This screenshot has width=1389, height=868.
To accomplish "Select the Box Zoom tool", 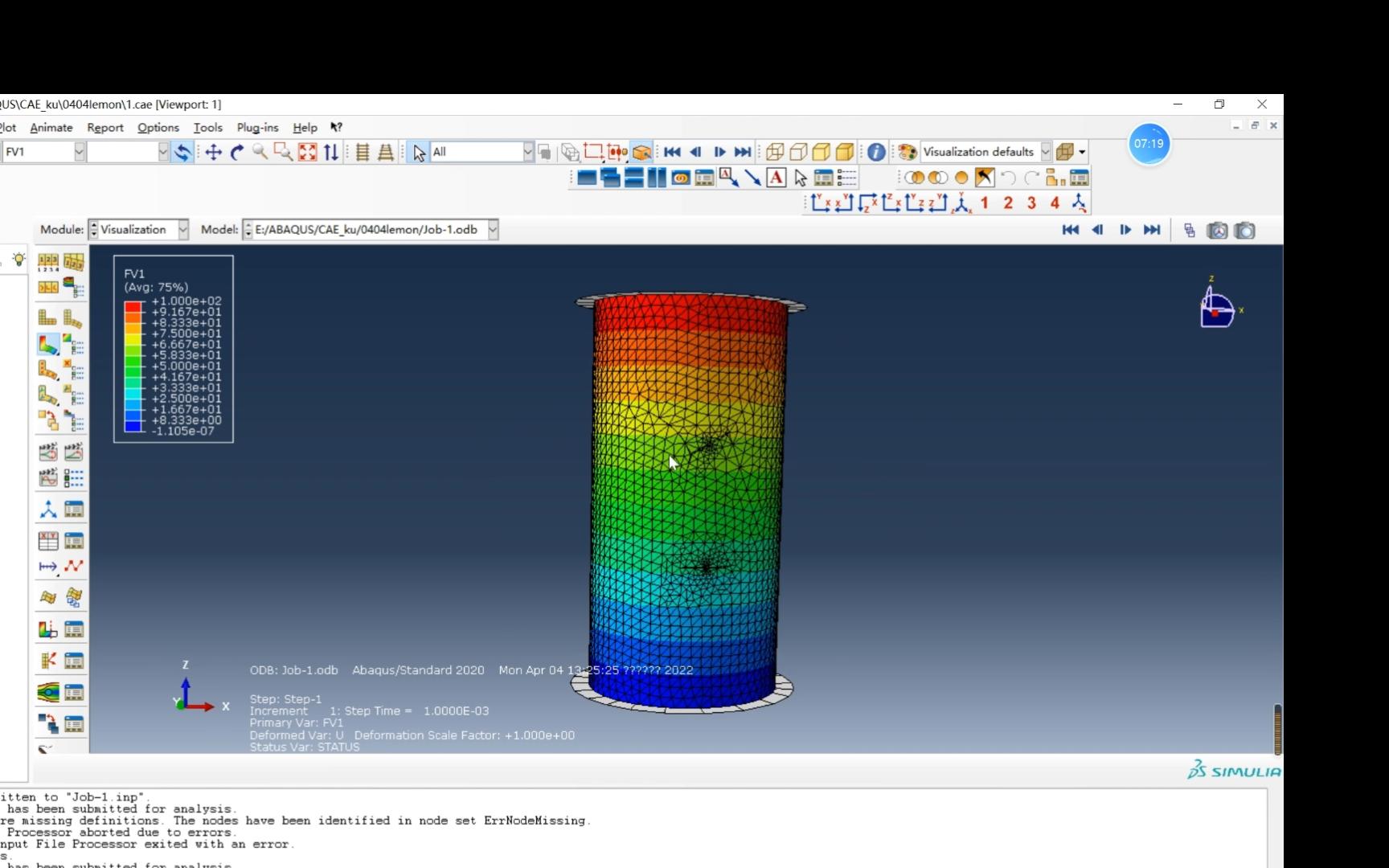I will (x=283, y=152).
